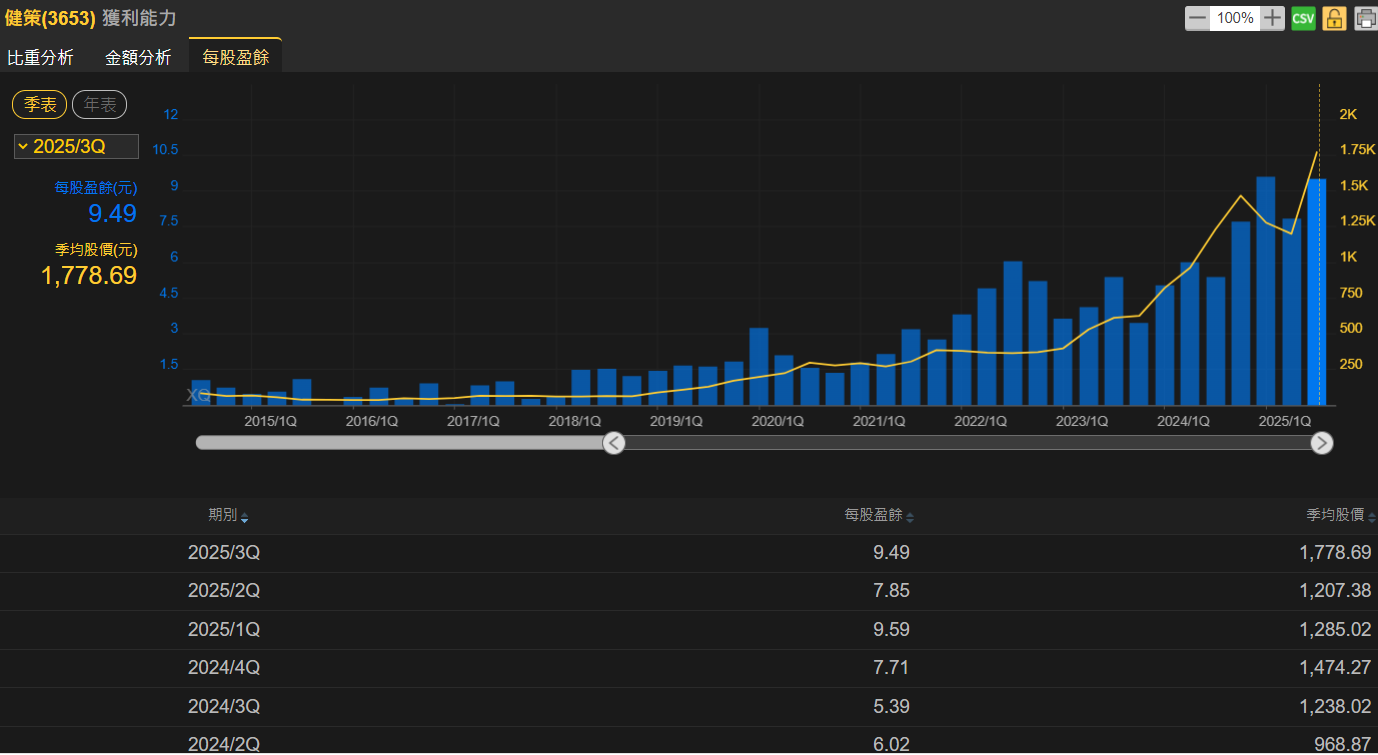Click the 2023/1Q label on chart axis
This screenshot has width=1378, height=755.
tap(1082, 421)
